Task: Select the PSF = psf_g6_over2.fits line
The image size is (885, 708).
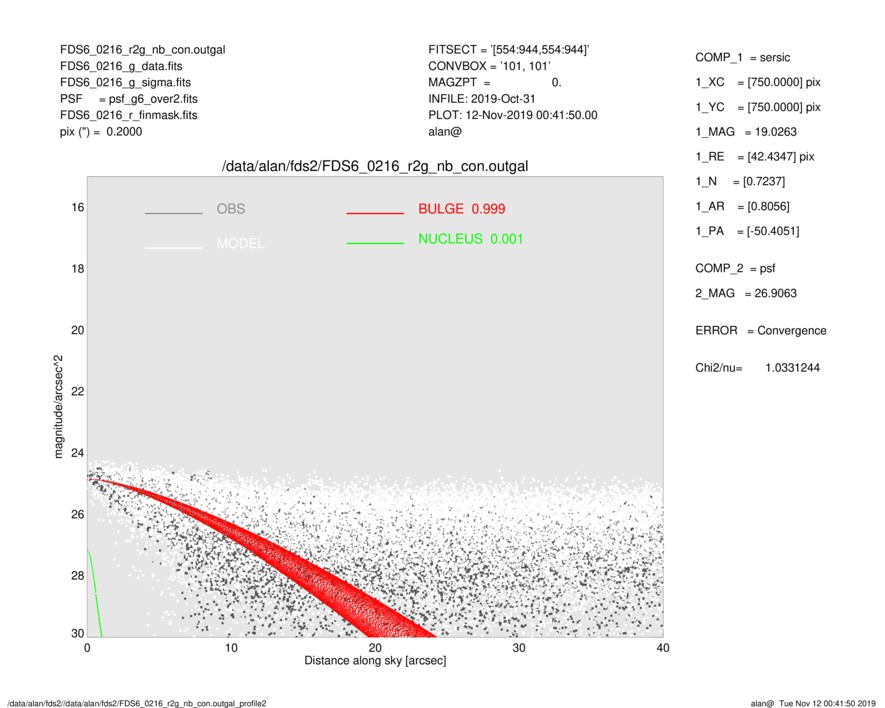Action: (x=129, y=99)
